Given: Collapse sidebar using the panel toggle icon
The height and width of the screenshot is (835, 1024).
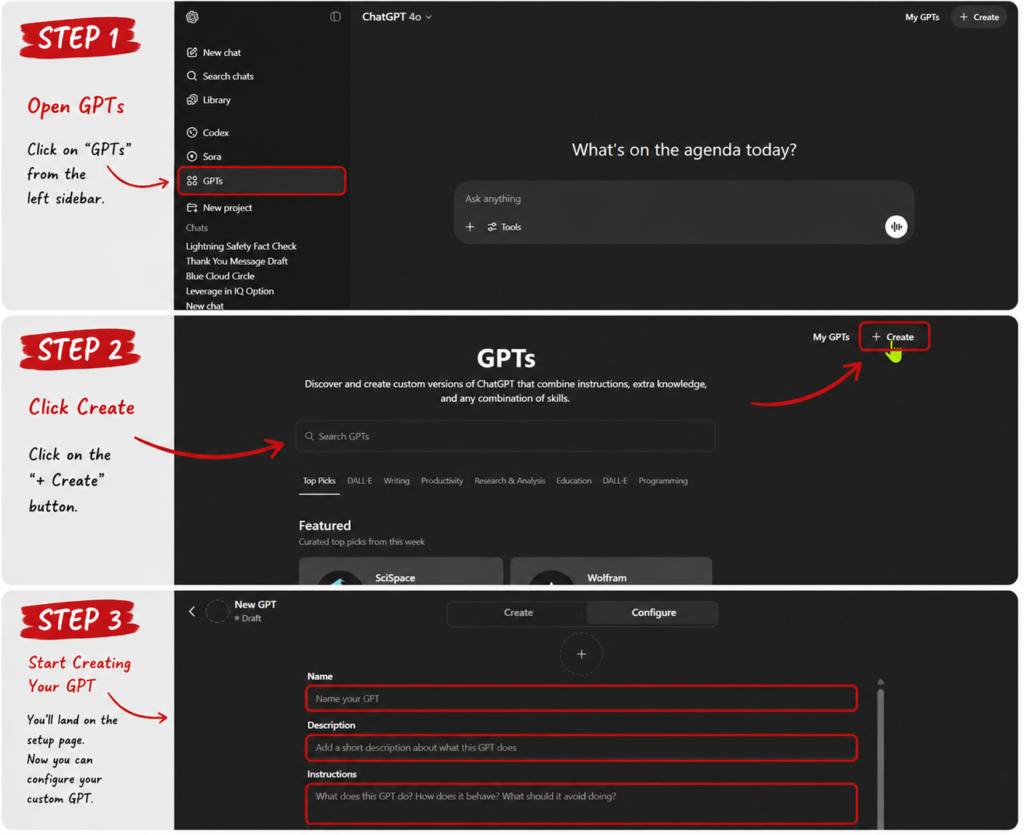Looking at the screenshot, I should (x=335, y=17).
